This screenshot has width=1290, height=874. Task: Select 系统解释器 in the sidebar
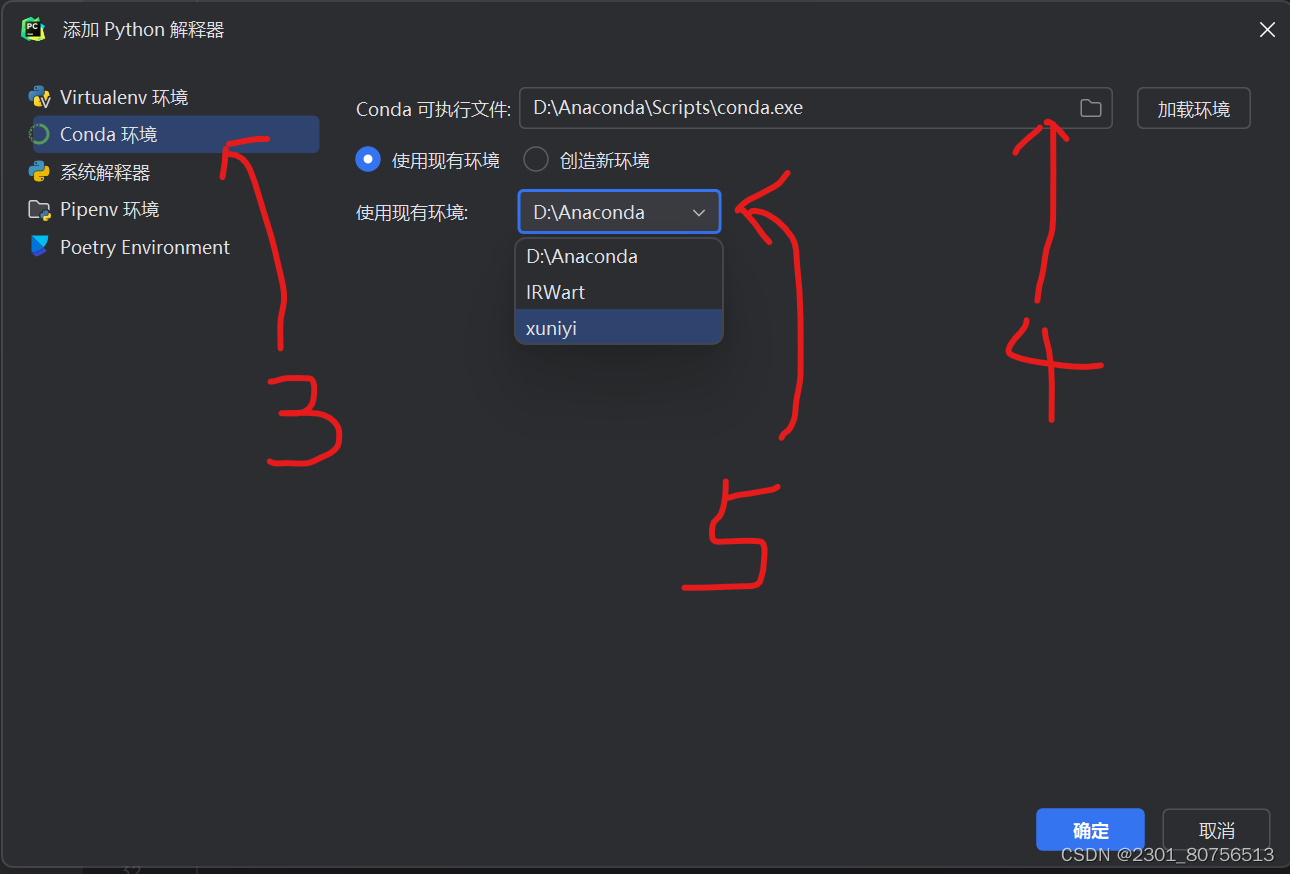[x=105, y=172]
